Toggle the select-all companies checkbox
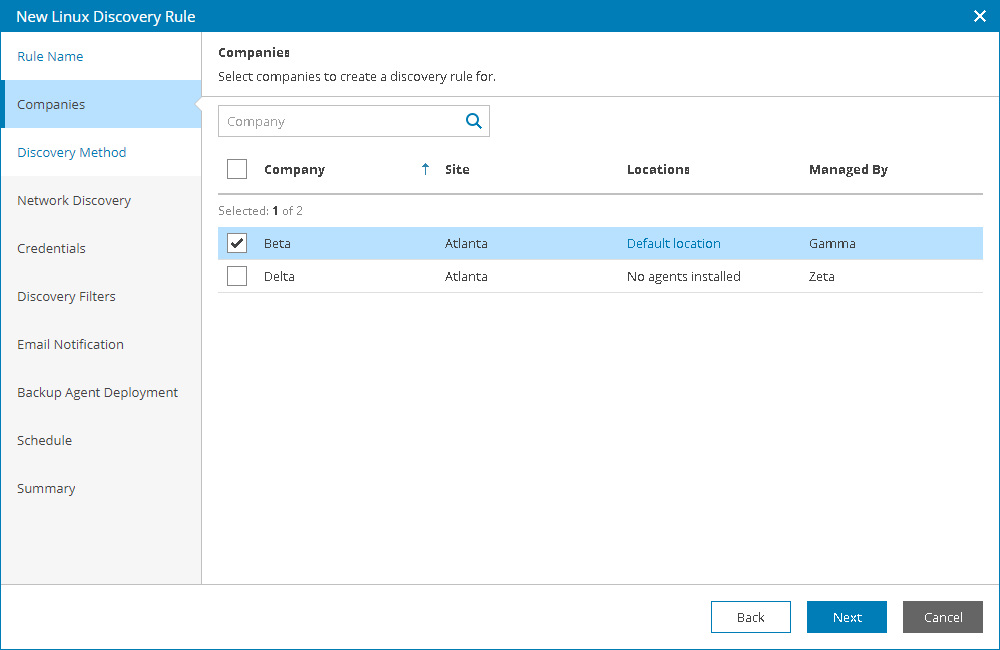The width and height of the screenshot is (1000, 650). (x=237, y=169)
